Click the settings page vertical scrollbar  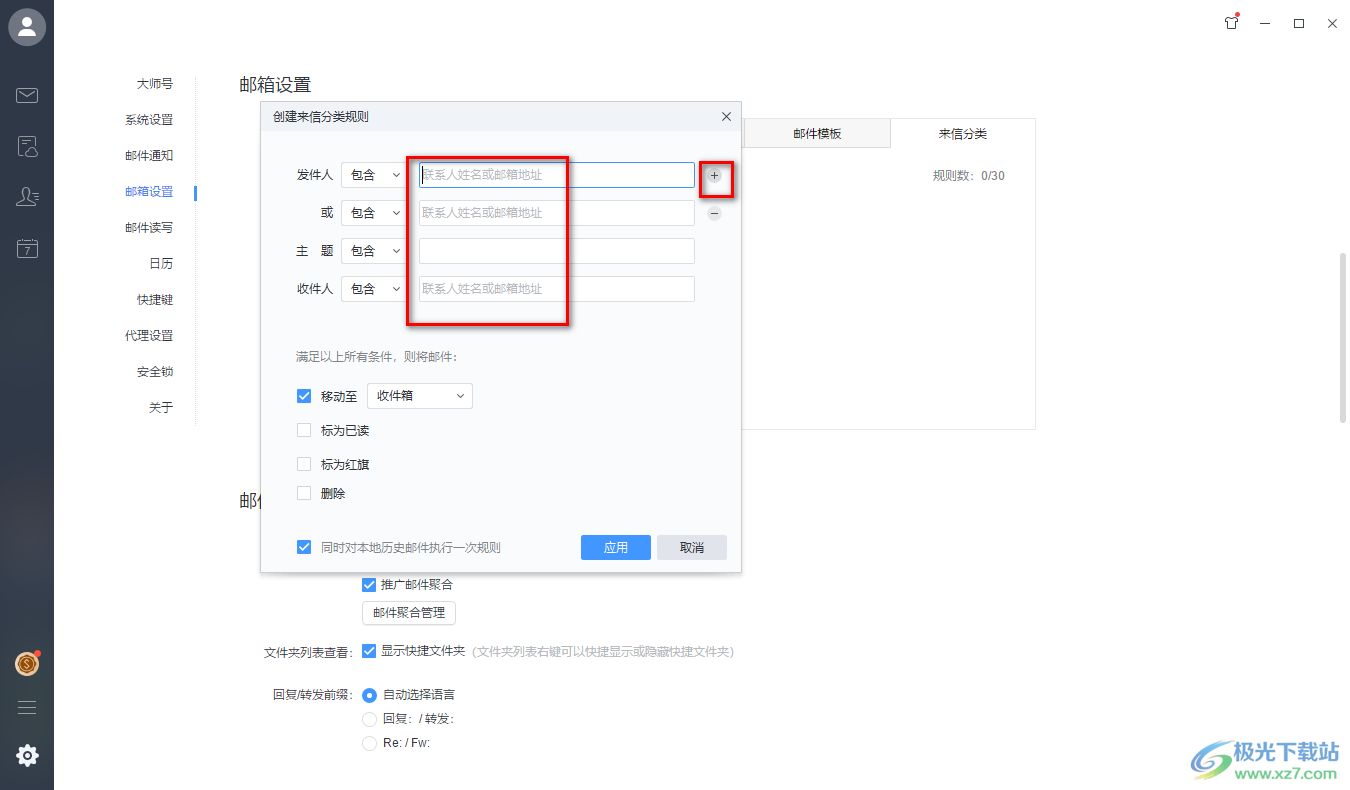1343,338
